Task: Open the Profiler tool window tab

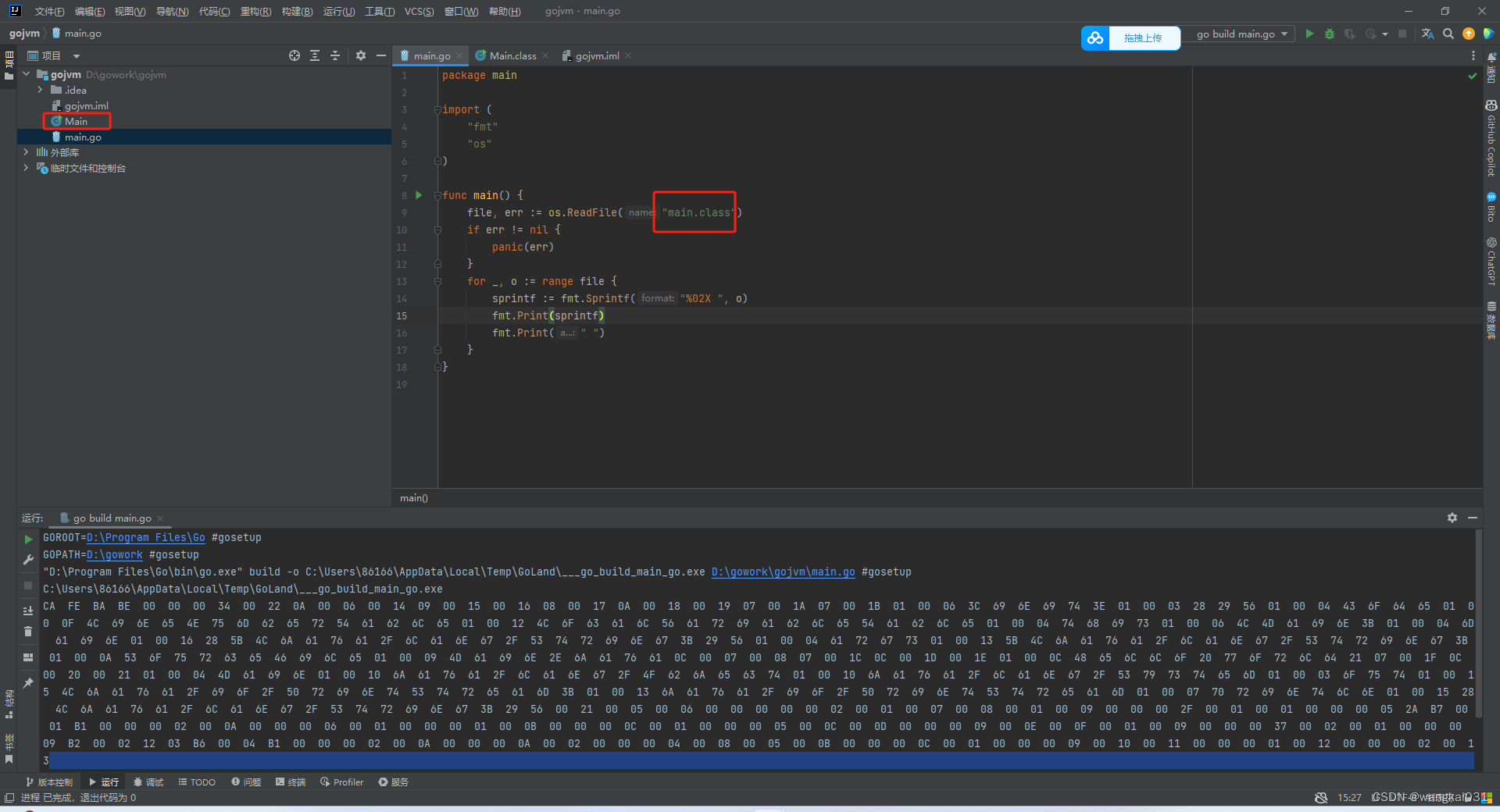Action: (x=341, y=782)
